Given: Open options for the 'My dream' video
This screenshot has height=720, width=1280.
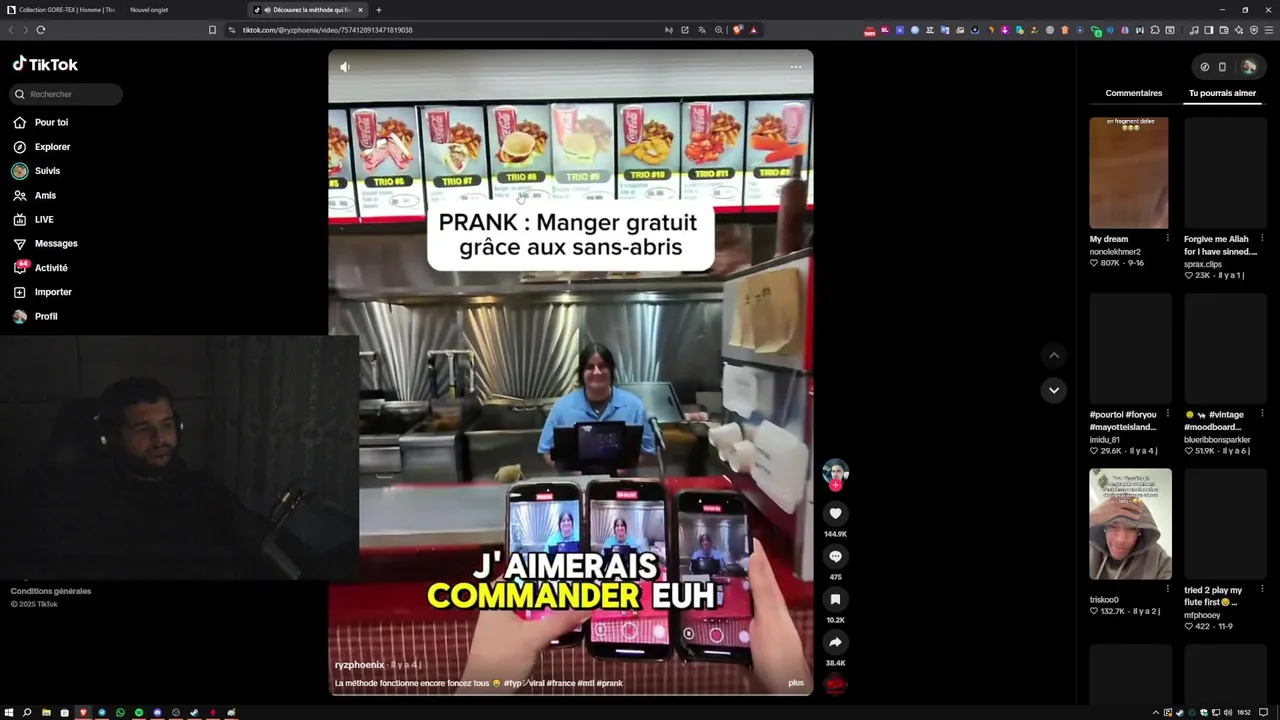Looking at the screenshot, I should click(1167, 238).
